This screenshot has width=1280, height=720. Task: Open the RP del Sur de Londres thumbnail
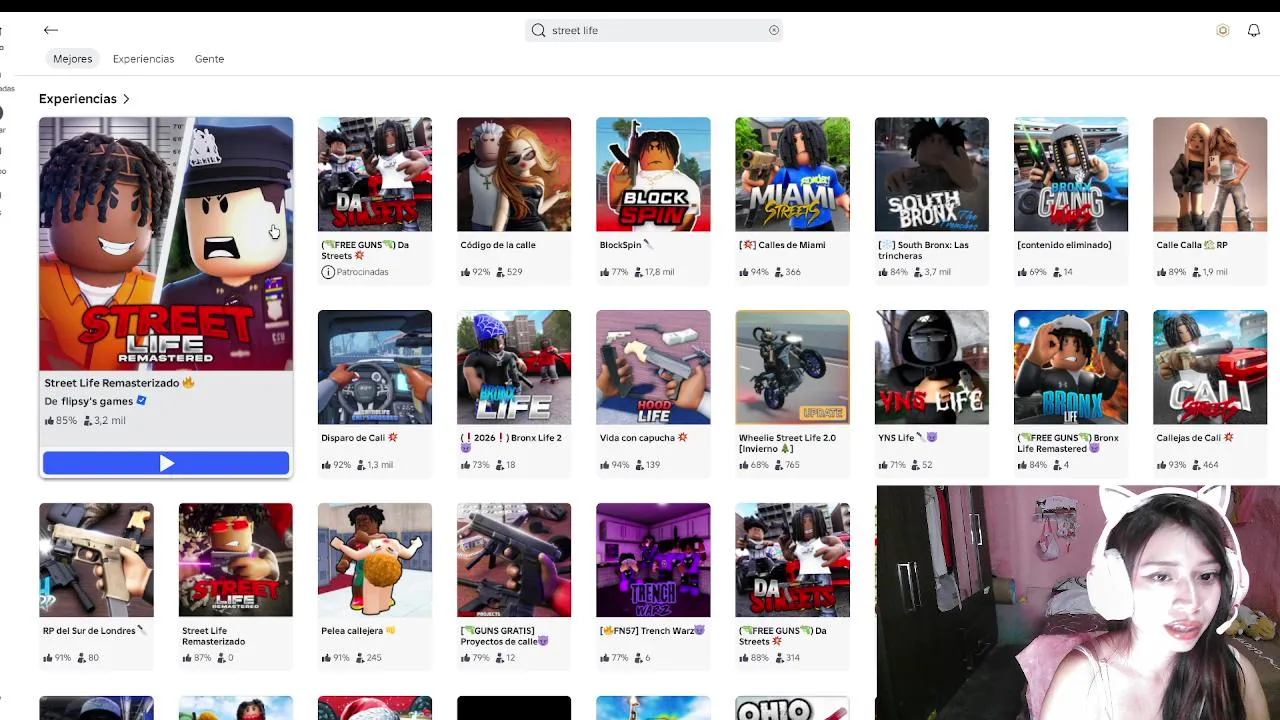[96, 560]
